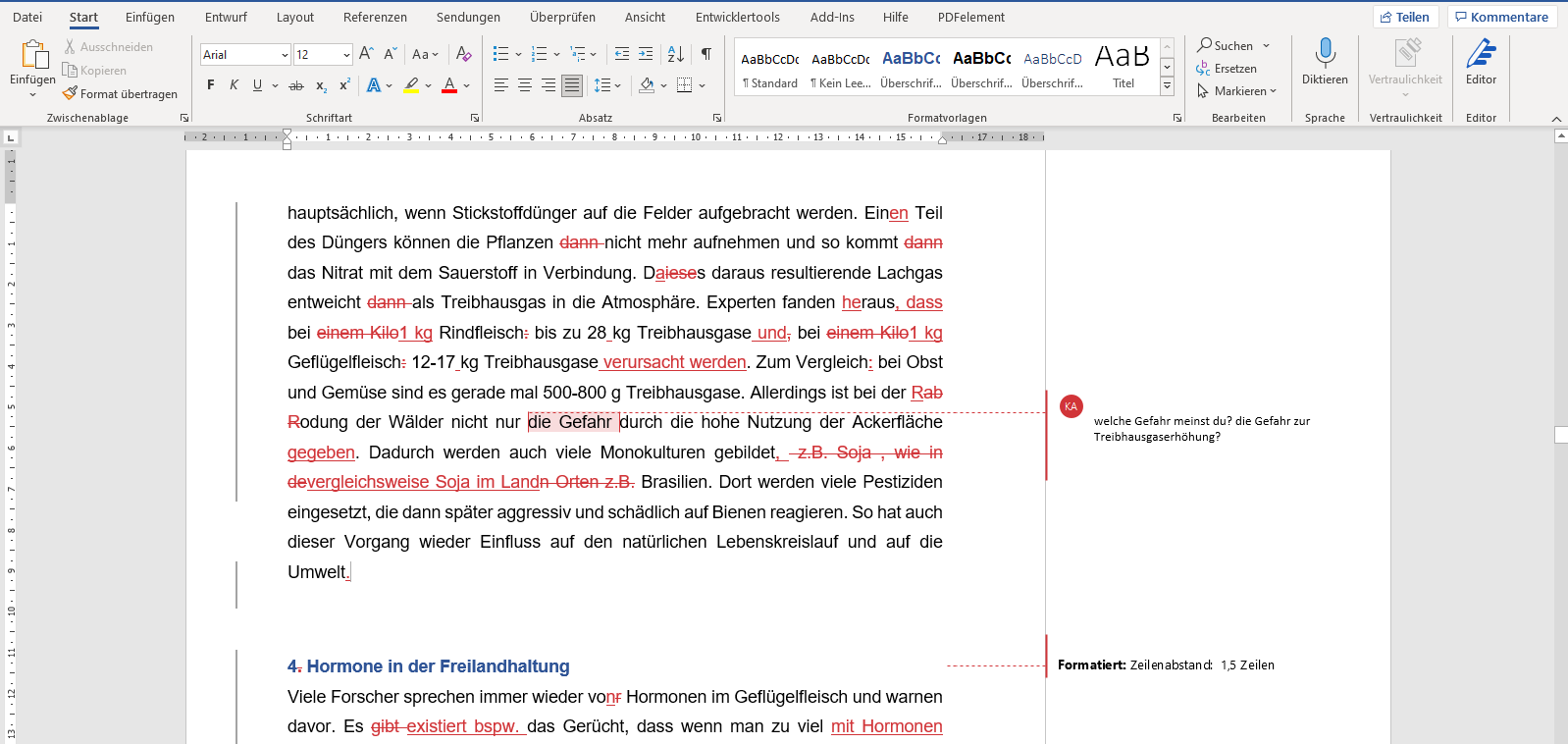Click the sort A-Z icon

pyautogui.click(x=675, y=54)
